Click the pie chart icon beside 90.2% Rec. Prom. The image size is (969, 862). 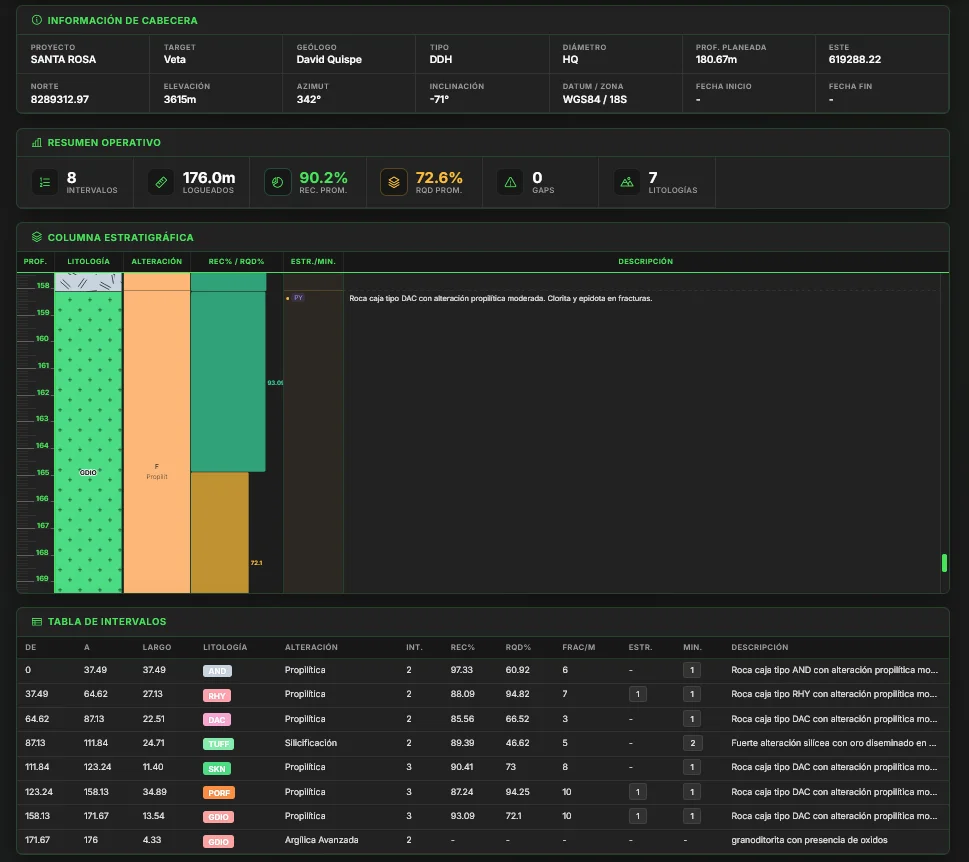[277, 182]
